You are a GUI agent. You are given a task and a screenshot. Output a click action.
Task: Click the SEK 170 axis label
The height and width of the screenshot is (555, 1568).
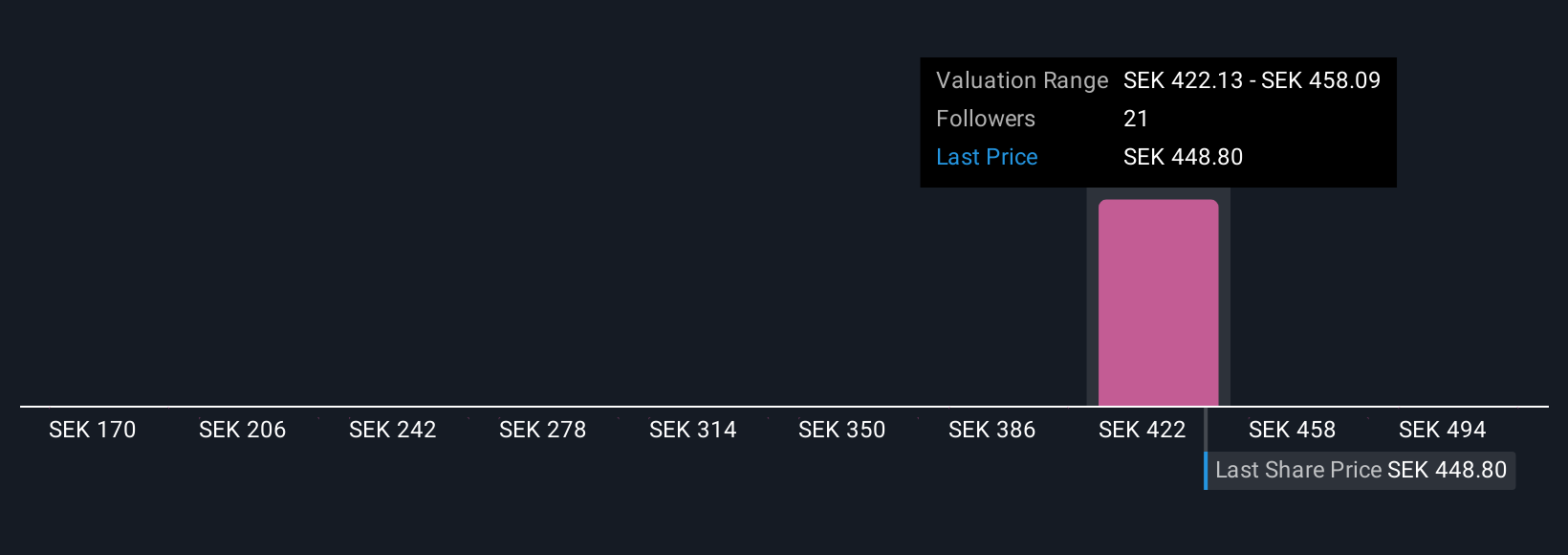pos(93,430)
